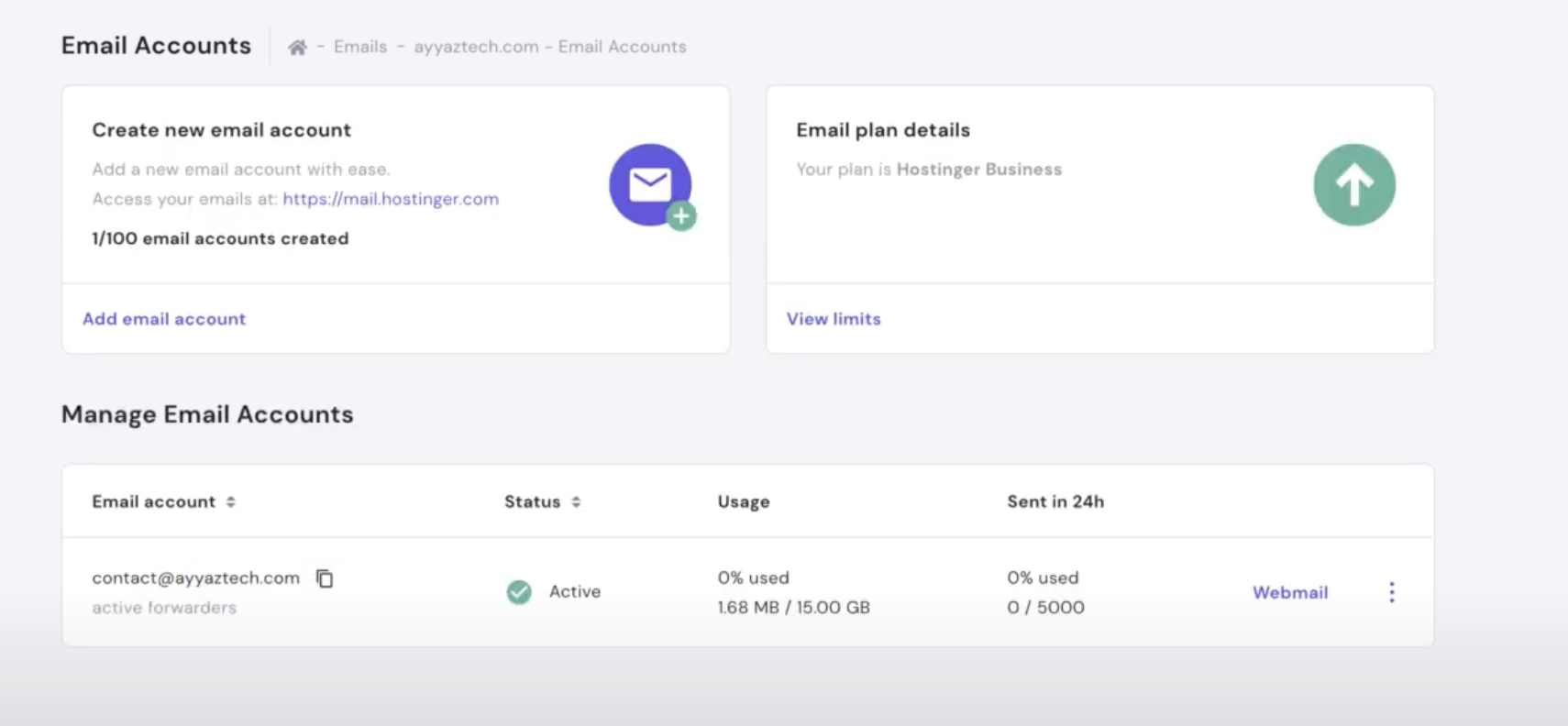
Task: Open the mail.hostinger.com link
Action: [x=391, y=199]
